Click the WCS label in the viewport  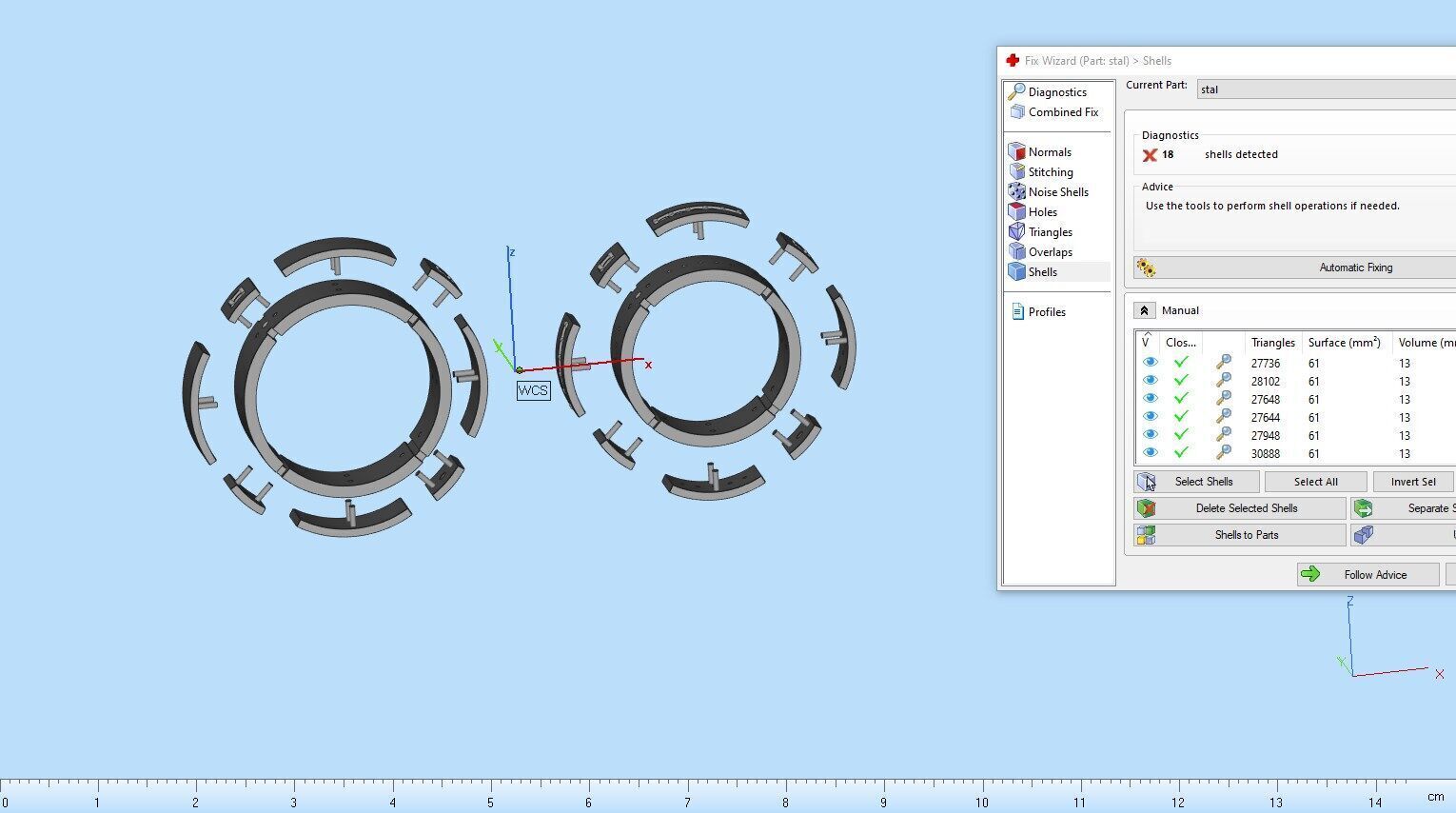pyautogui.click(x=533, y=390)
